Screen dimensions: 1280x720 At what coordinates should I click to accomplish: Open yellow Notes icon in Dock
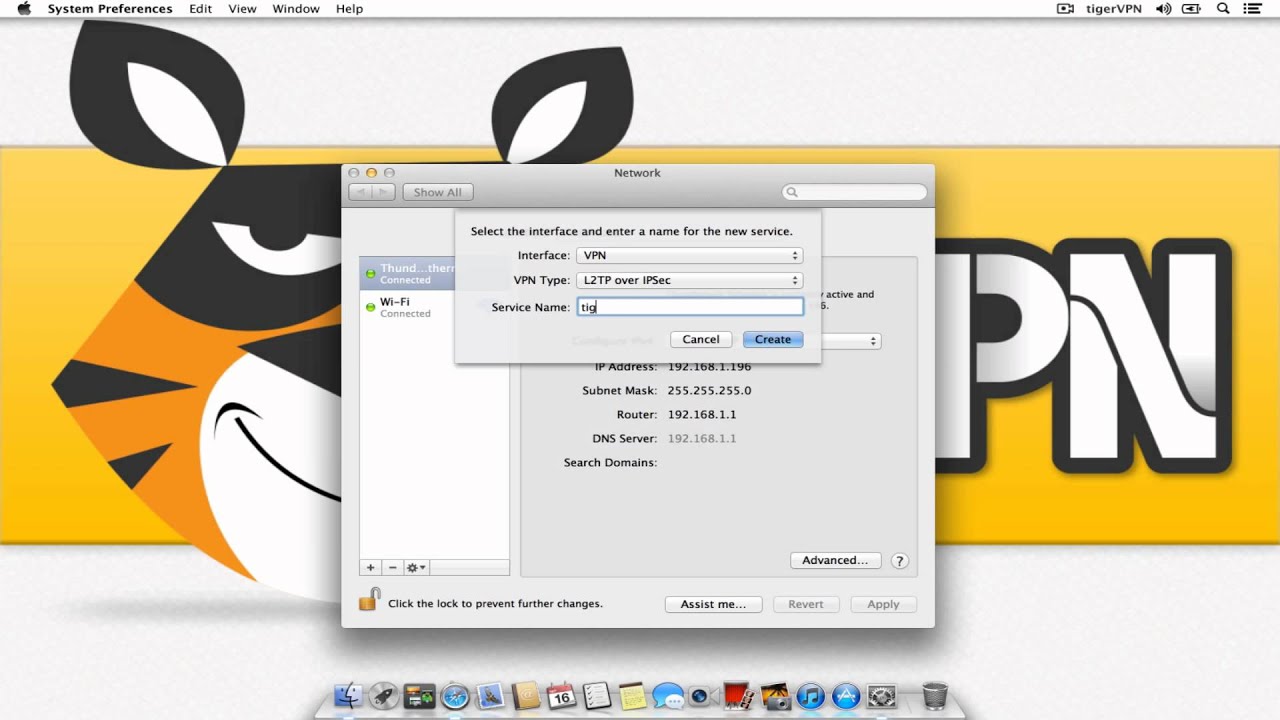coord(632,696)
